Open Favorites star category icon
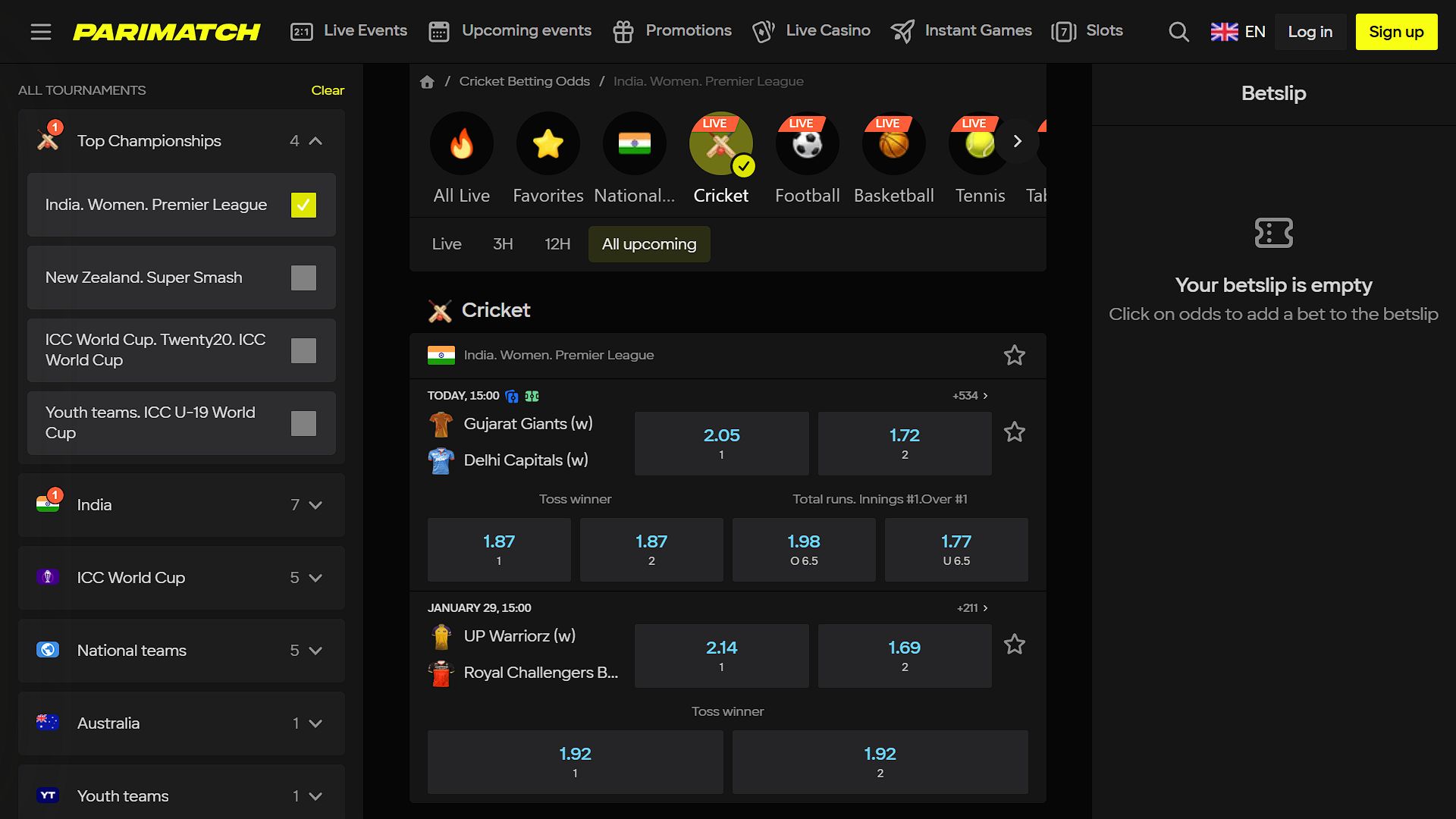1456x819 pixels. pyautogui.click(x=548, y=143)
